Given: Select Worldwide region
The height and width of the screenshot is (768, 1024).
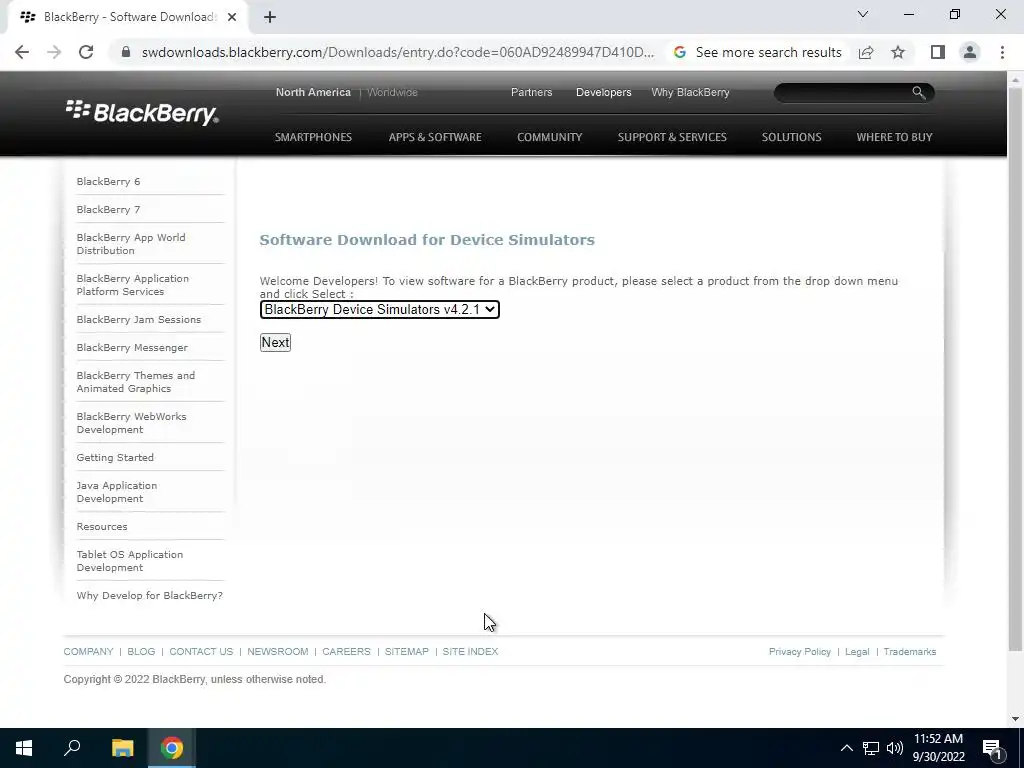Looking at the screenshot, I should tap(392, 92).
